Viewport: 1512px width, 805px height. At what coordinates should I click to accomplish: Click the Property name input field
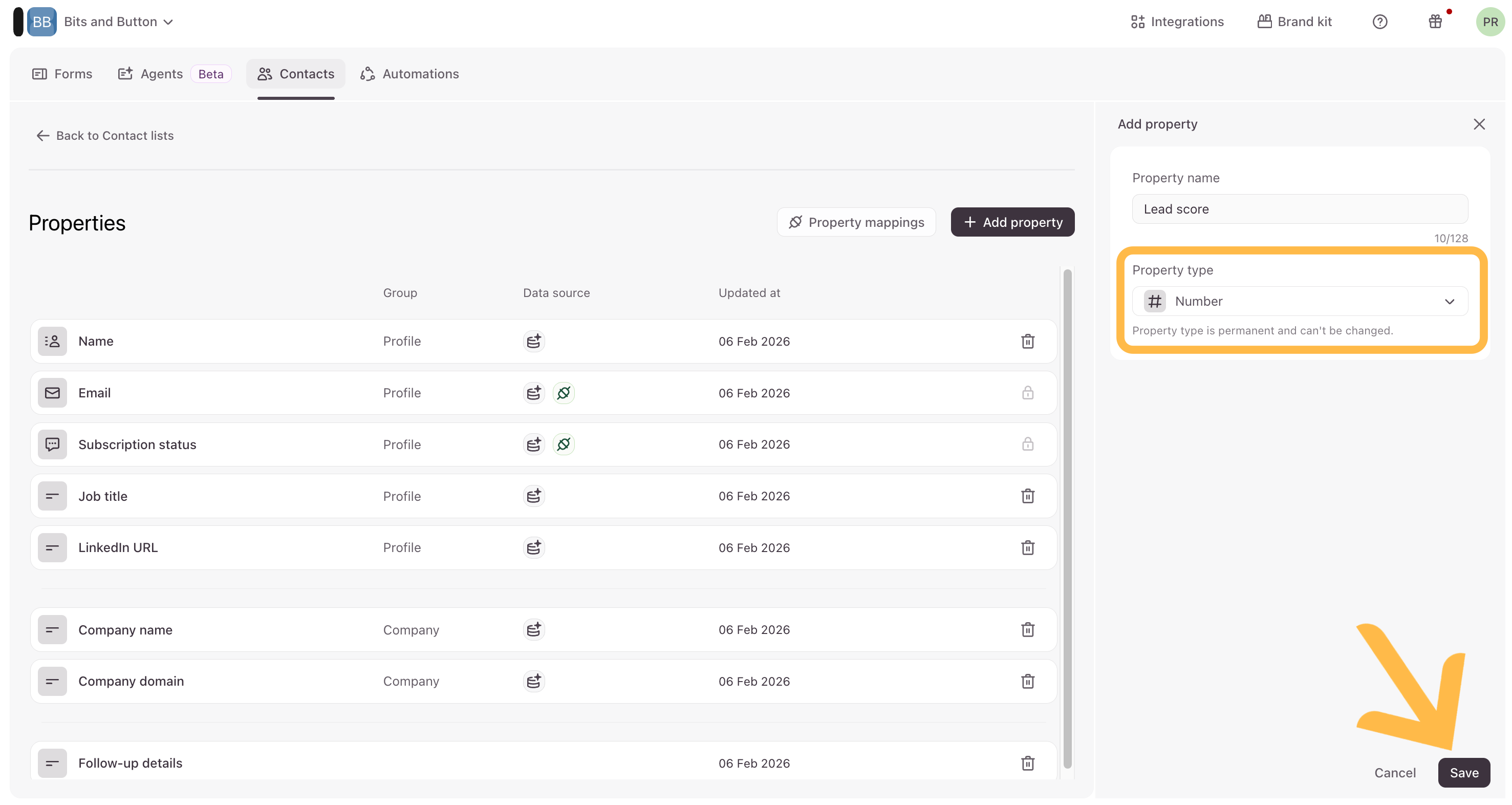[x=1300, y=209]
